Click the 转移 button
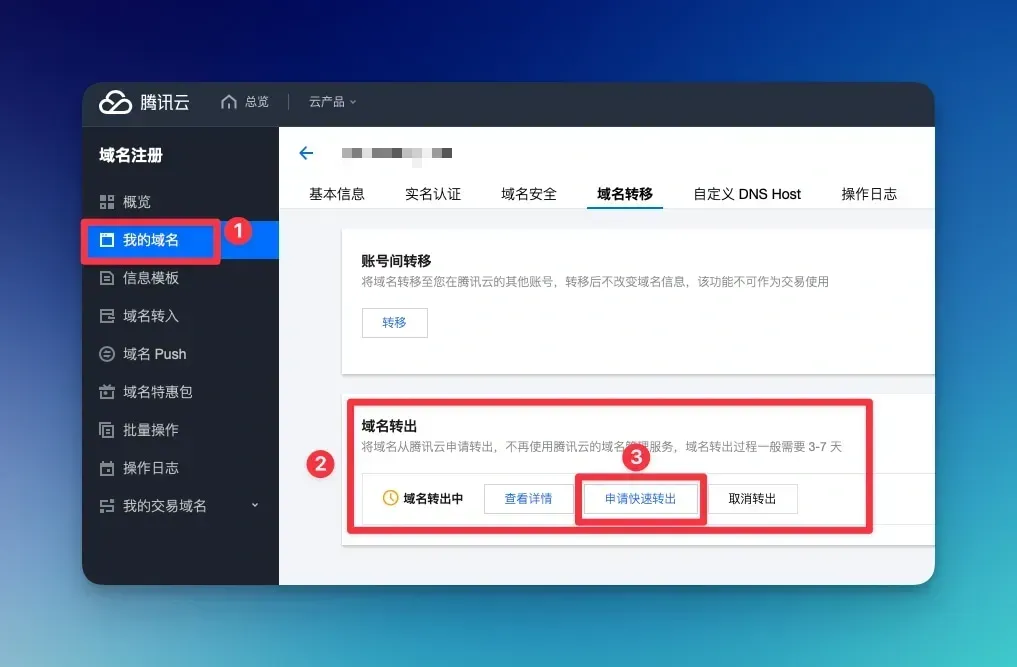 click(394, 322)
